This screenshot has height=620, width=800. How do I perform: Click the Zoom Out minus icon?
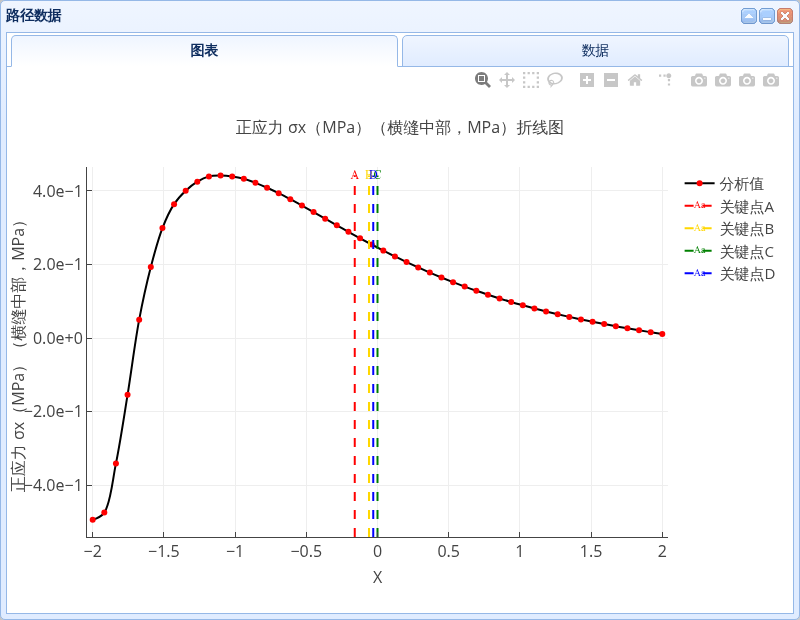tap(611, 80)
